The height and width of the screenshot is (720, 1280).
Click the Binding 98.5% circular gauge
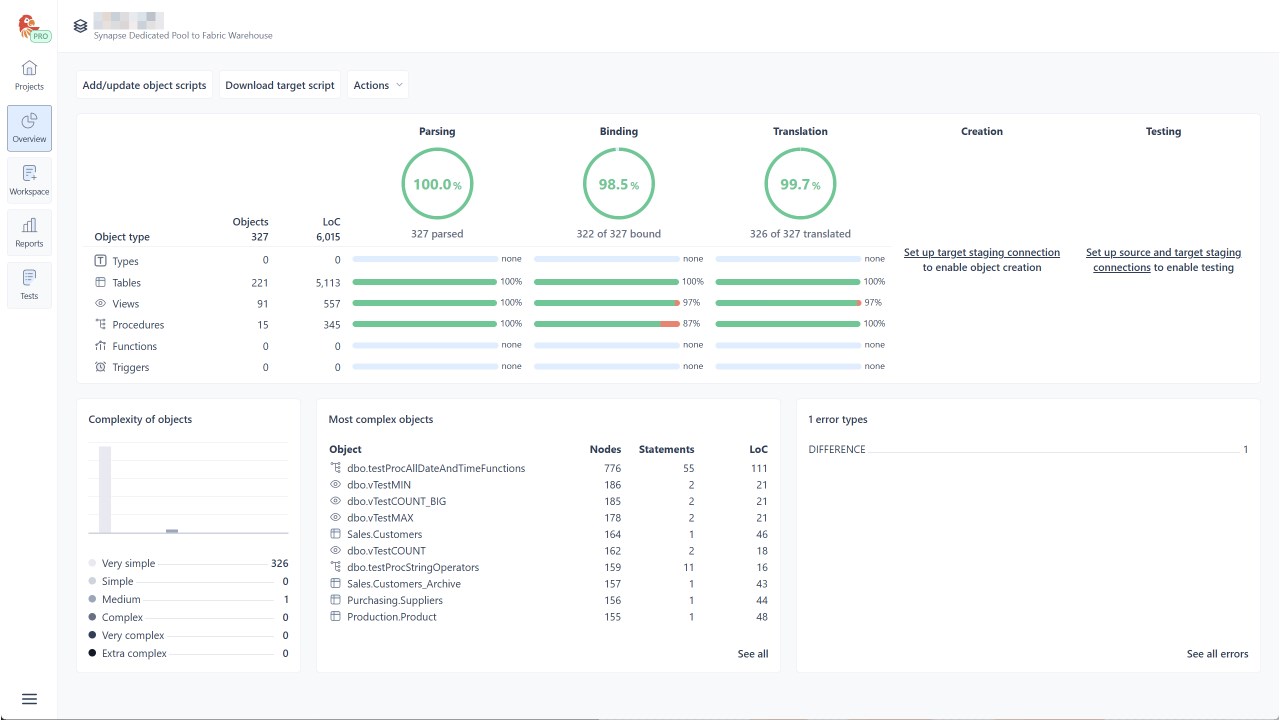(x=619, y=184)
